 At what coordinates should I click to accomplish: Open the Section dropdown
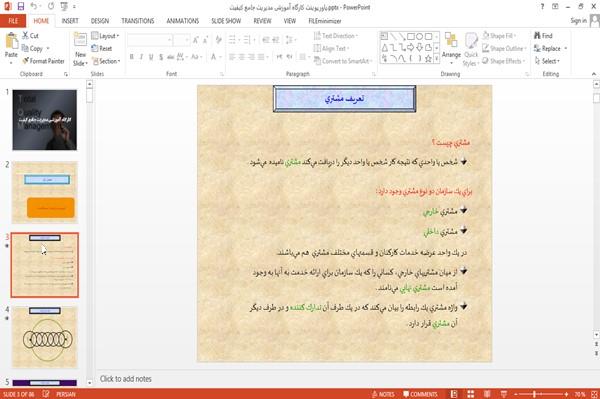(x=106, y=61)
